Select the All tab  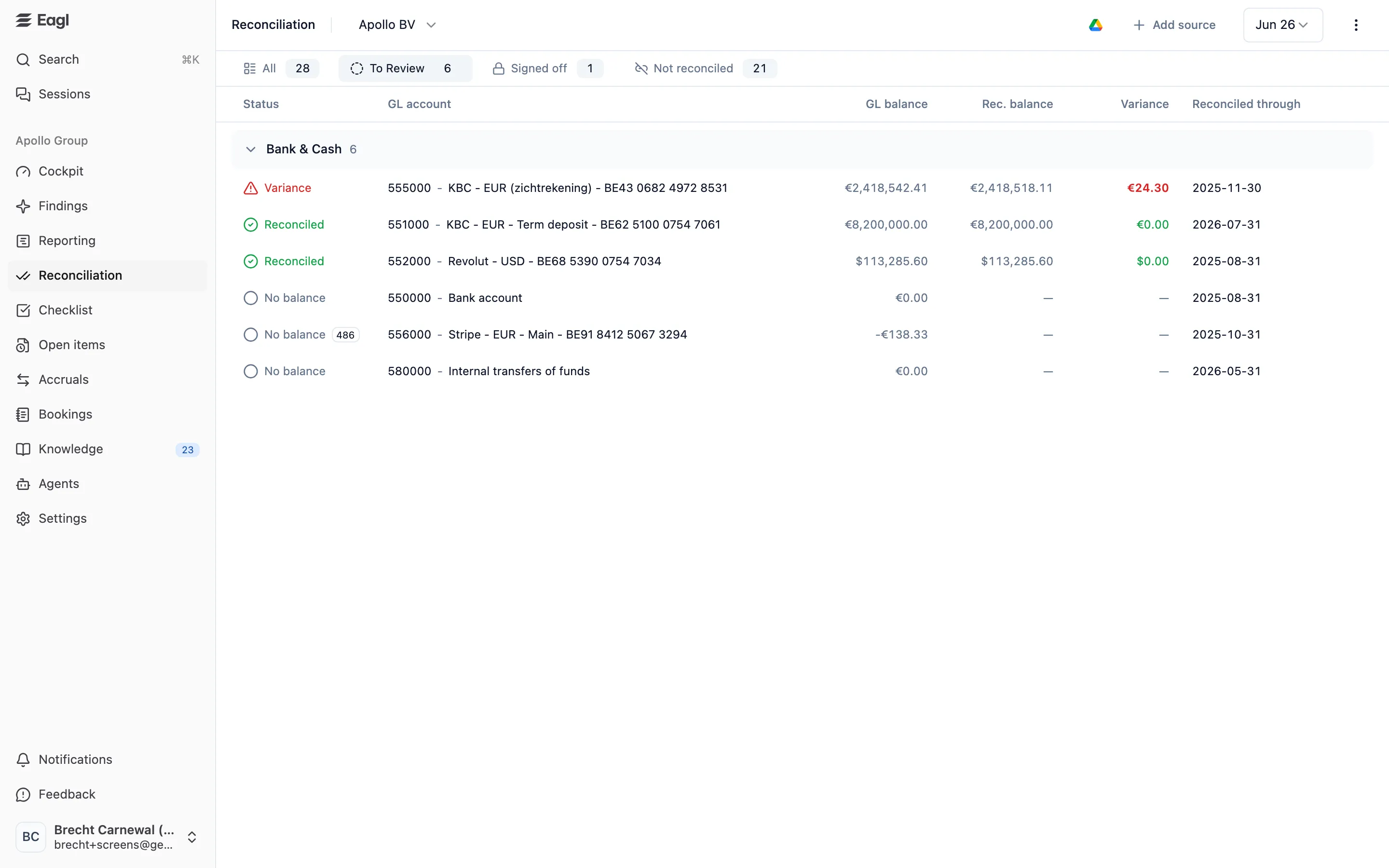pyautogui.click(x=281, y=68)
